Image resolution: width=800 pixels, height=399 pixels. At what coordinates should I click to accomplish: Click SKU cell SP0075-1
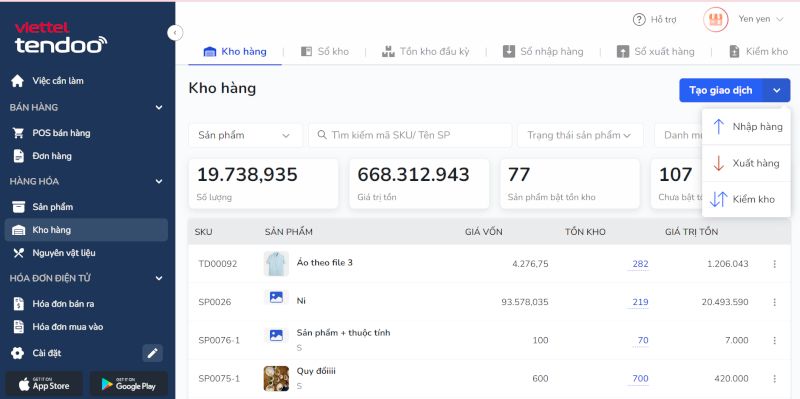(219, 379)
